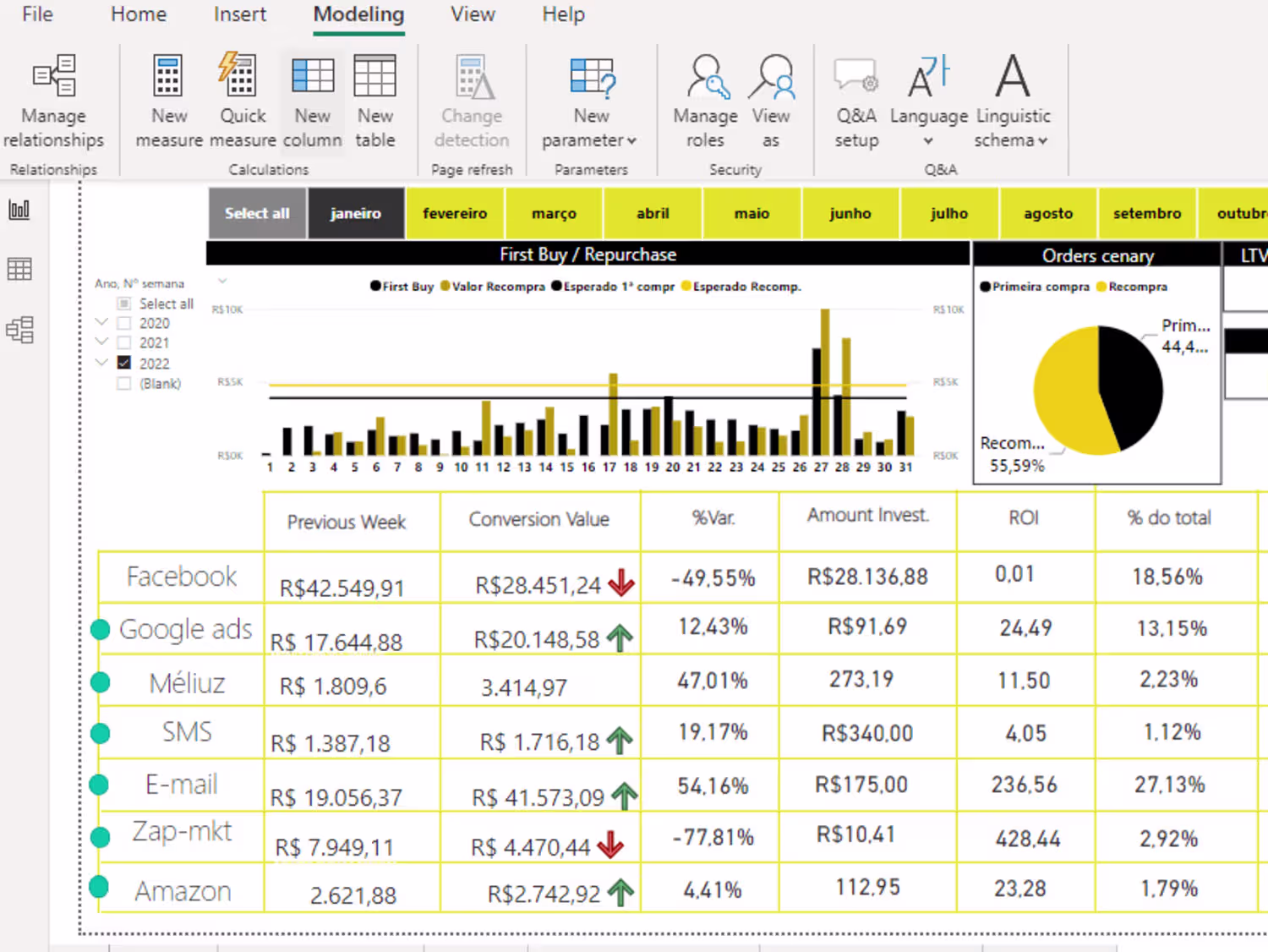Image resolution: width=1268 pixels, height=952 pixels.
Task: Click the Select all month button
Action: click(x=257, y=214)
